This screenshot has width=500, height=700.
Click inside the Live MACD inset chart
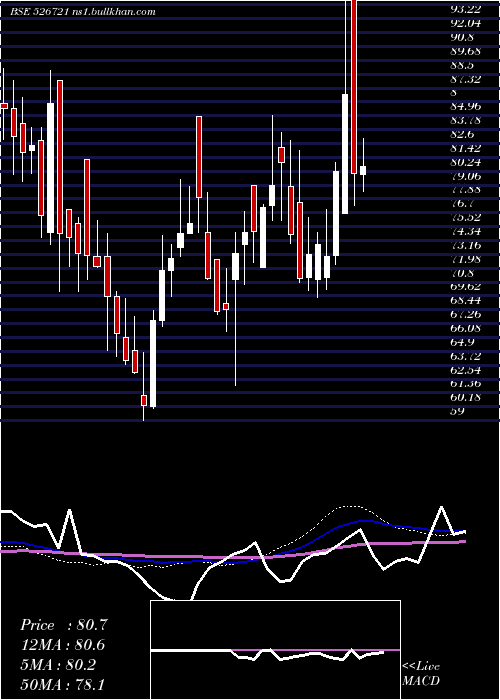pos(275,650)
